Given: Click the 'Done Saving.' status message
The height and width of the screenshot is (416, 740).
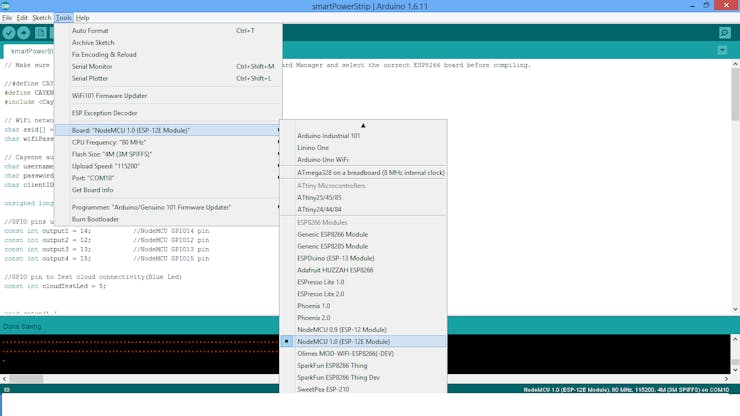Looking at the screenshot, I should click(x=23, y=326).
